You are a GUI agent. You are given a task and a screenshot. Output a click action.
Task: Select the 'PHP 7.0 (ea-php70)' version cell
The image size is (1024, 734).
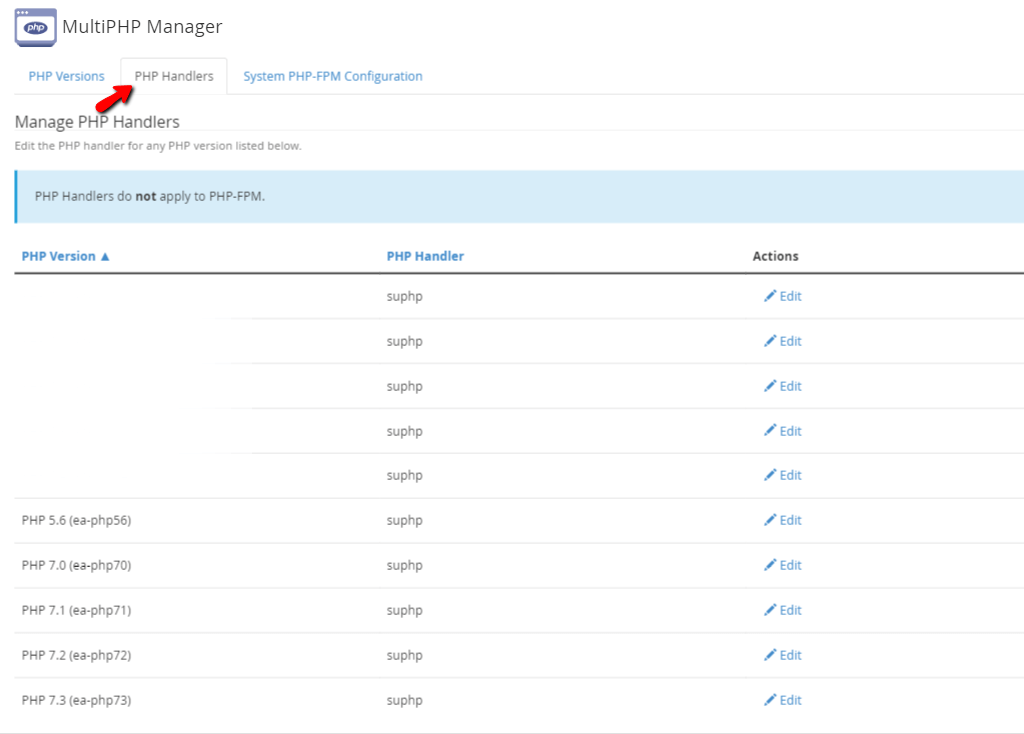[76, 566]
